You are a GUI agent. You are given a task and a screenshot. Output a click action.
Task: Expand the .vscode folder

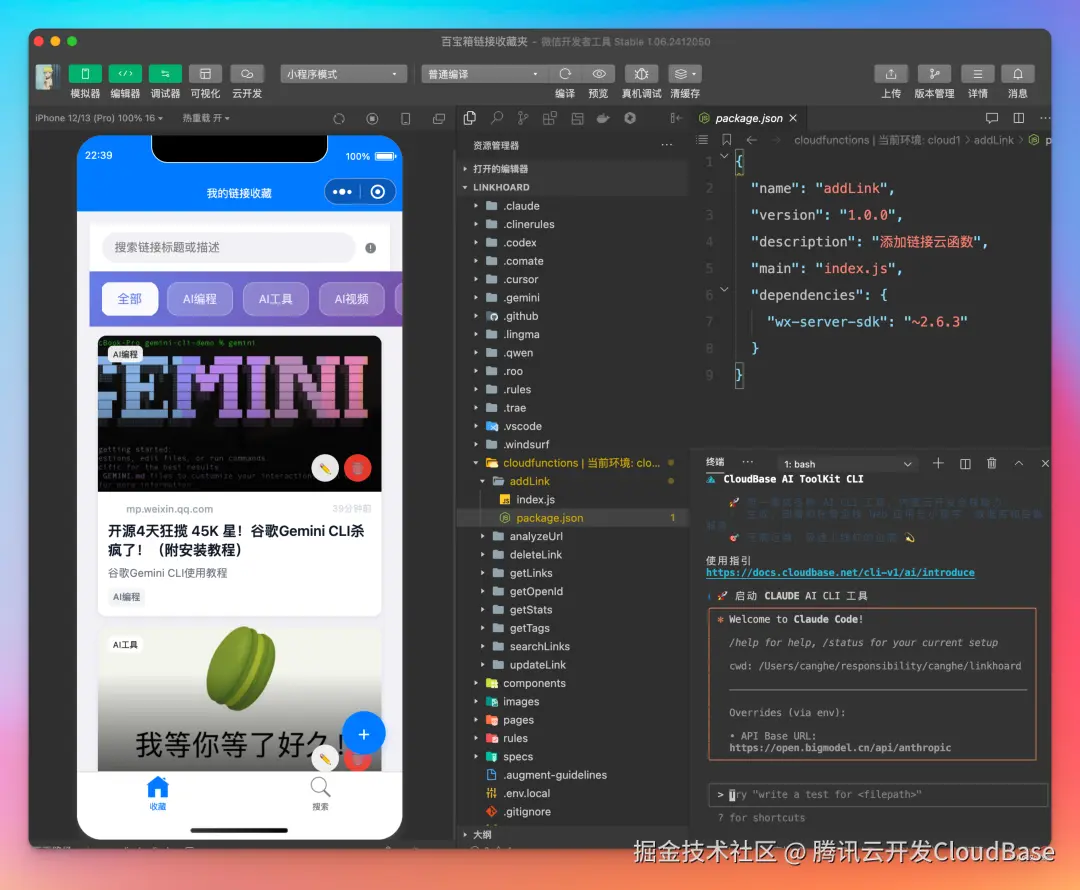coord(572,426)
